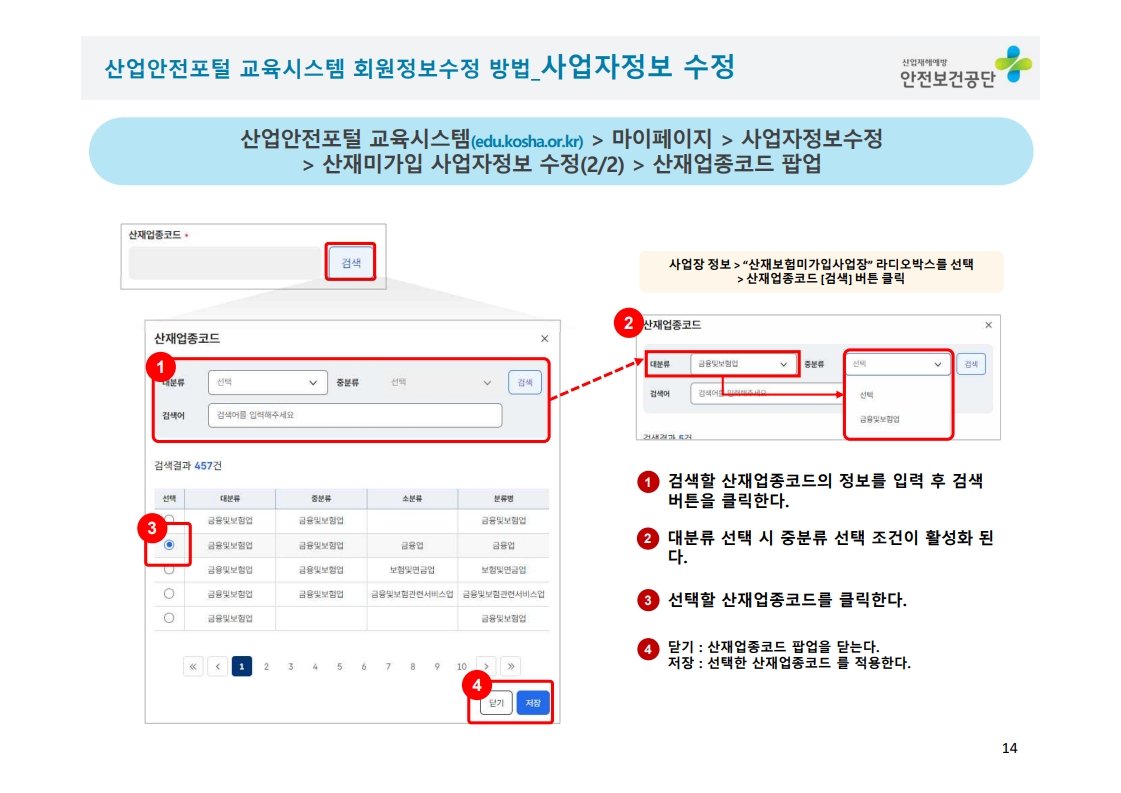This screenshot has width=1121, height=793.
Task: Select the radio button for the 금융업 row
Action: [x=169, y=545]
